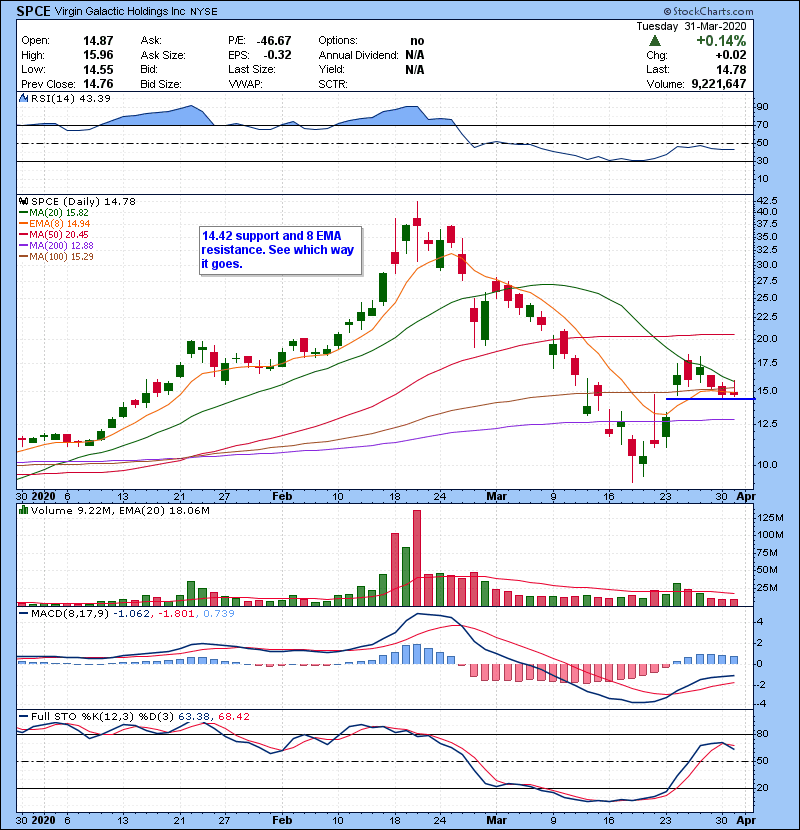Image resolution: width=800 pixels, height=830 pixels.
Task: Click the green up-arrow change indicator
Action: click(654, 41)
